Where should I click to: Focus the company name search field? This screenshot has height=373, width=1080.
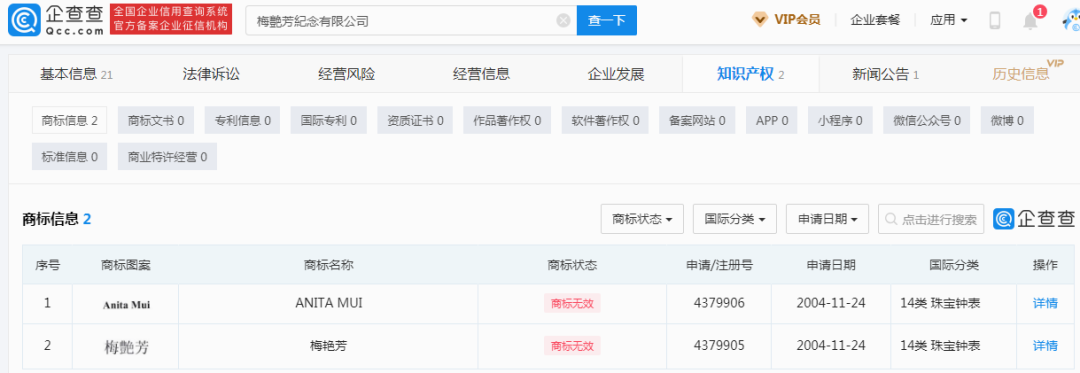411,21
